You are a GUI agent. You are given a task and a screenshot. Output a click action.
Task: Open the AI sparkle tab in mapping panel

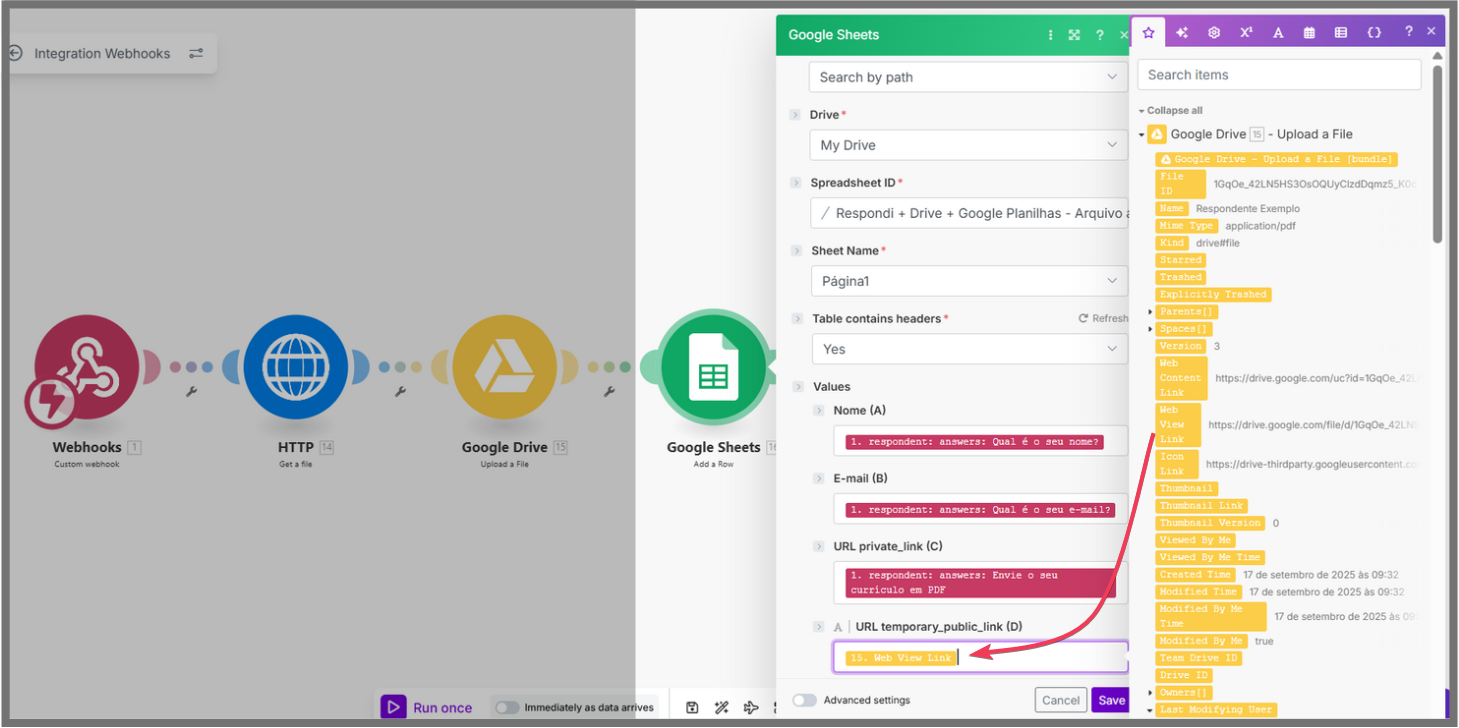[x=1182, y=32]
